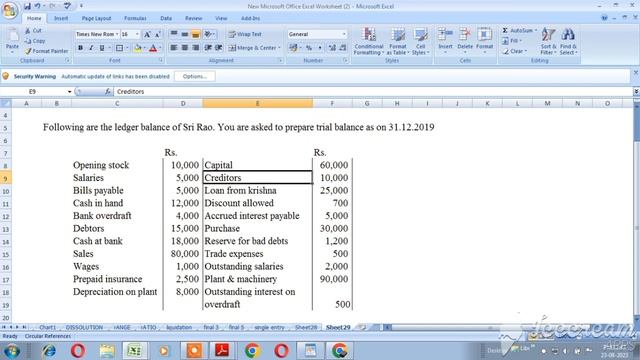Click the Insert Function fx button
Viewport: 640px width, 360px height.
click(107, 91)
